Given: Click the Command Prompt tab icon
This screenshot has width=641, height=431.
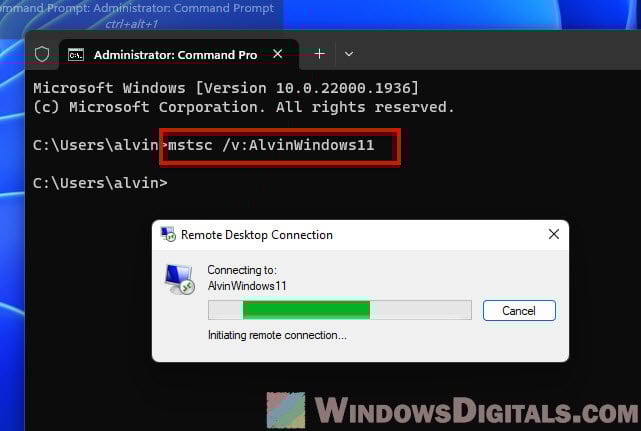Looking at the screenshot, I should [x=76, y=54].
